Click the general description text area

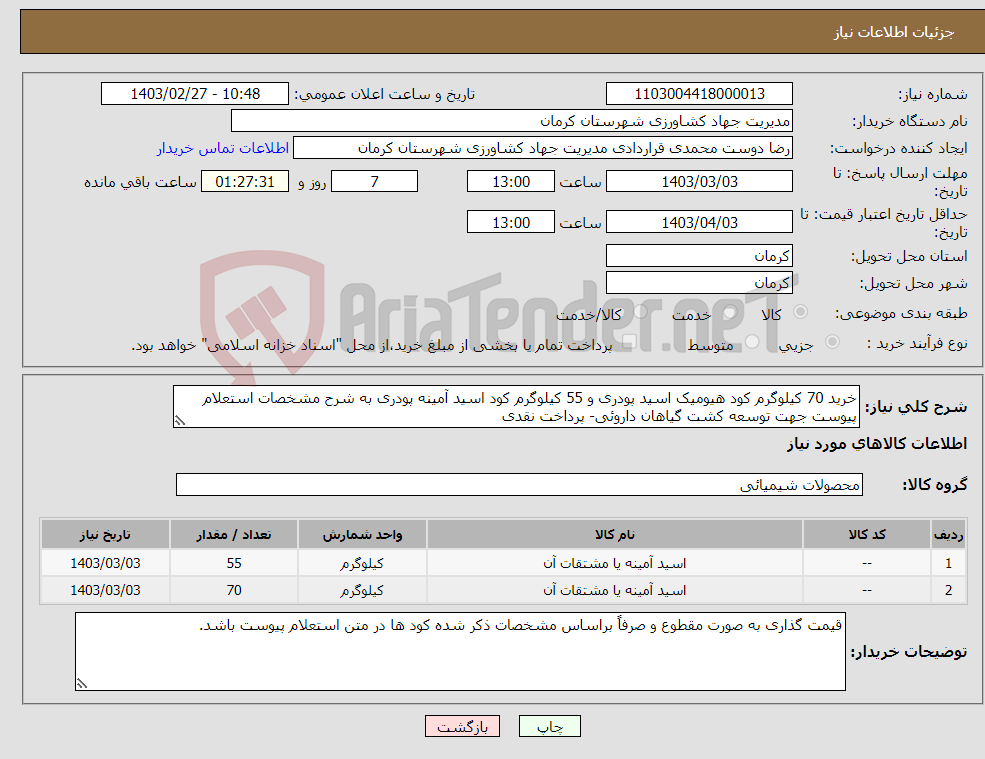click(516, 407)
